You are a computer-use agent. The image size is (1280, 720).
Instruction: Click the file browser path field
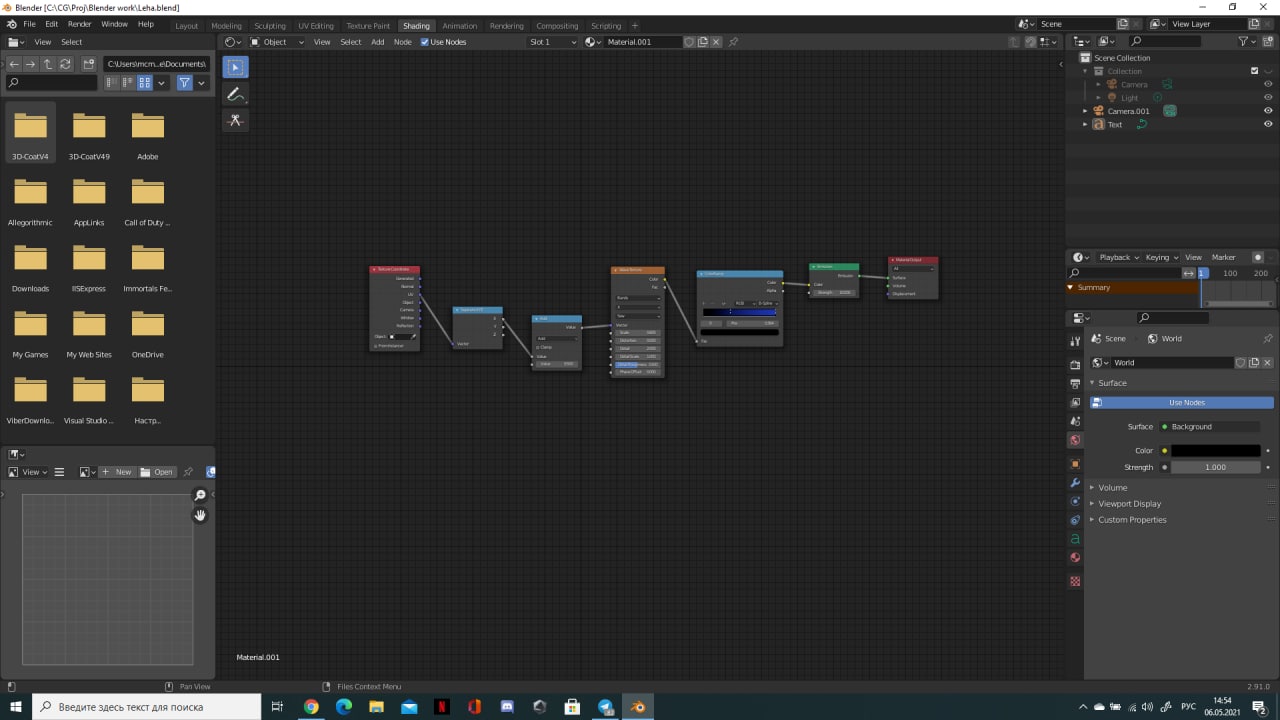[156, 64]
